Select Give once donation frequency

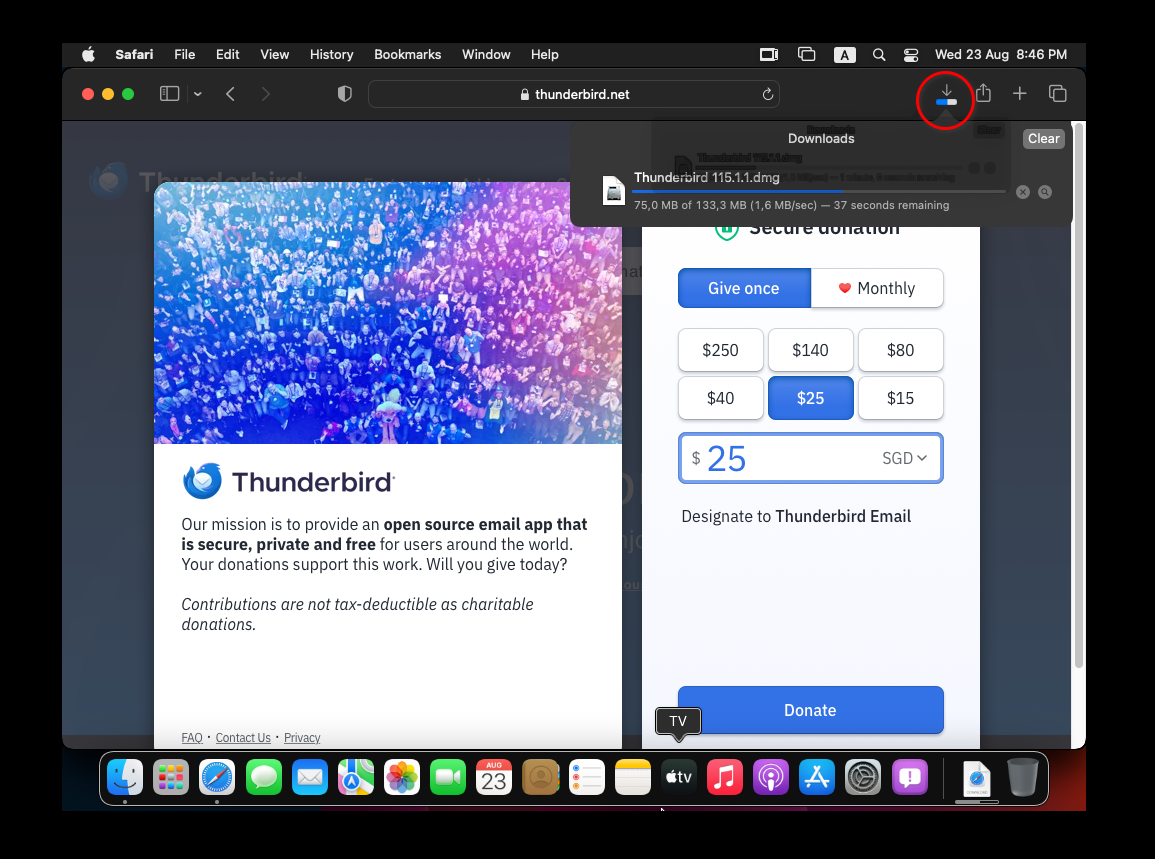click(x=744, y=288)
